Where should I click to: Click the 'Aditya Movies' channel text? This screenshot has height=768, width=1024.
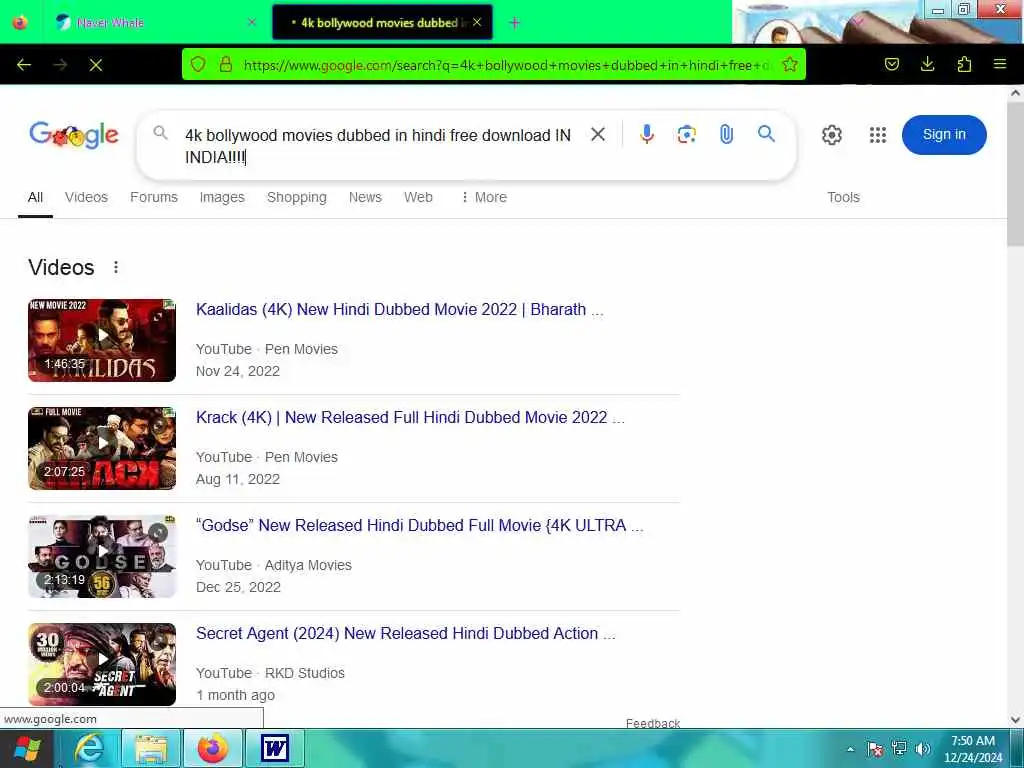[308, 566]
